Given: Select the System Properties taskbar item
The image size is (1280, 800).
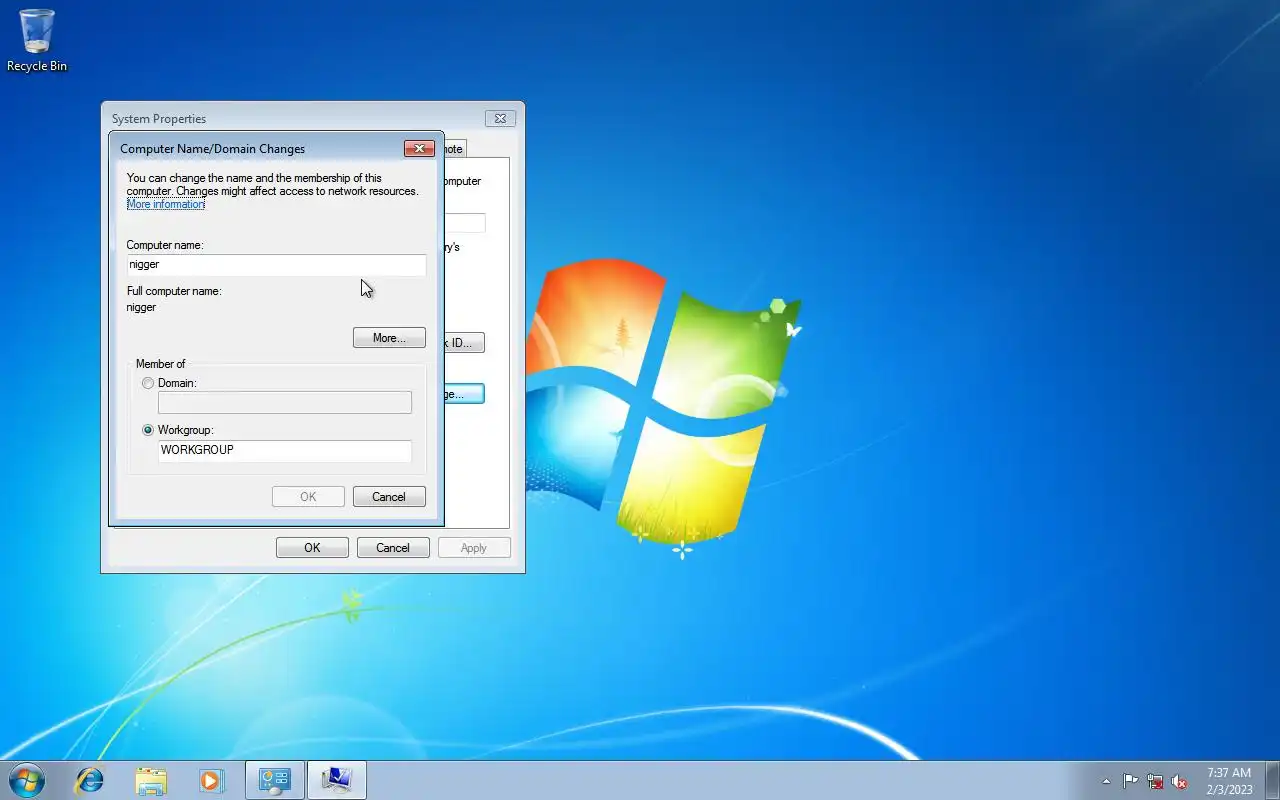Looking at the screenshot, I should [337, 781].
